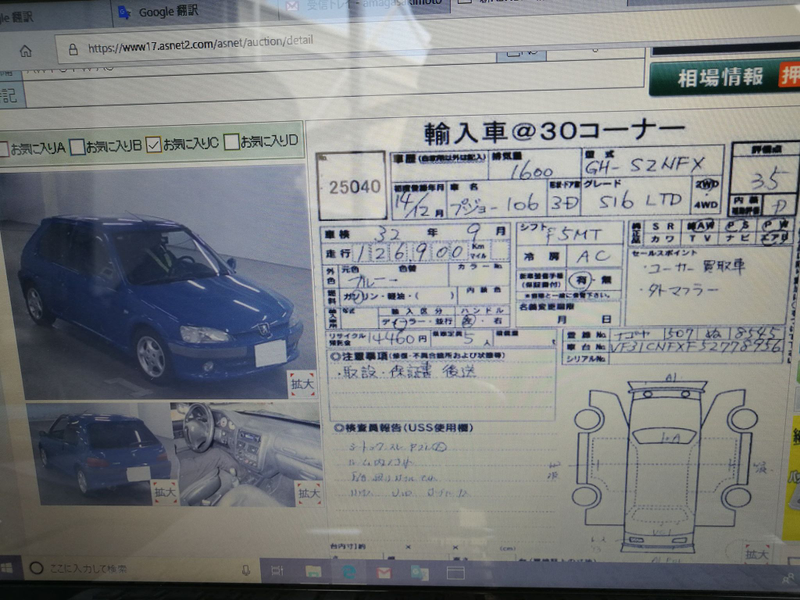Image resolution: width=800 pixels, height=600 pixels.
Task: Click the chassis number VF31CNFXF52778956
Action: tap(696, 347)
